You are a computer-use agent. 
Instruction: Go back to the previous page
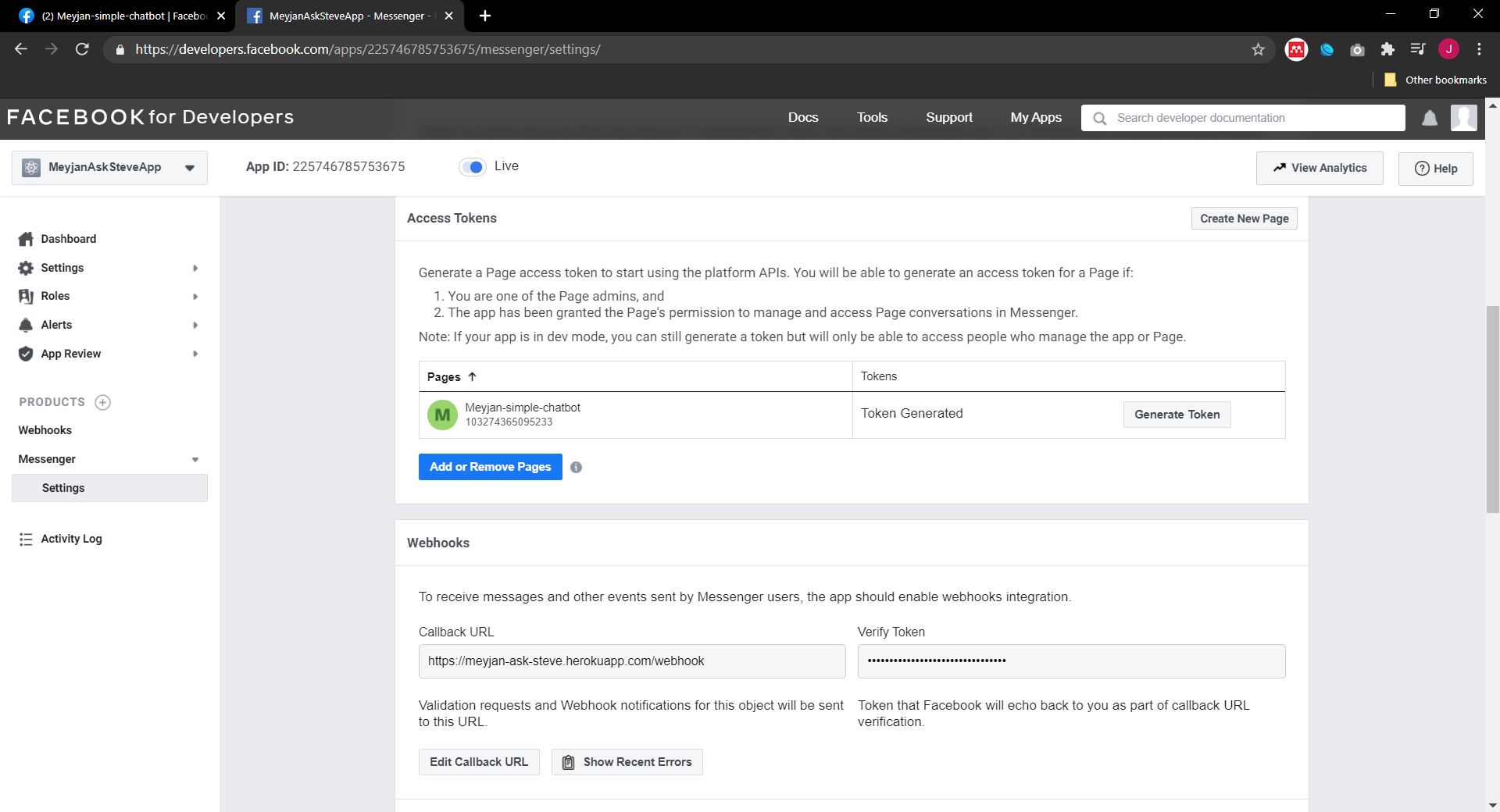point(21,49)
